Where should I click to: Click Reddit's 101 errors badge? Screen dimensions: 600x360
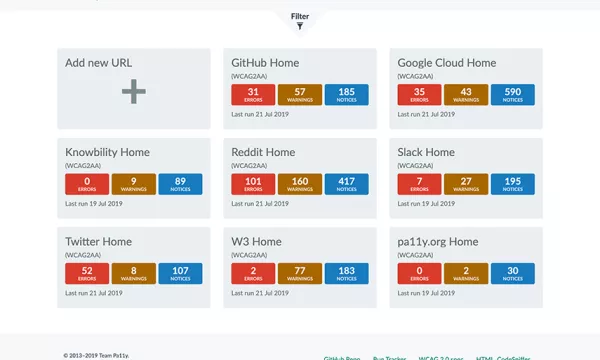click(253, 184)
